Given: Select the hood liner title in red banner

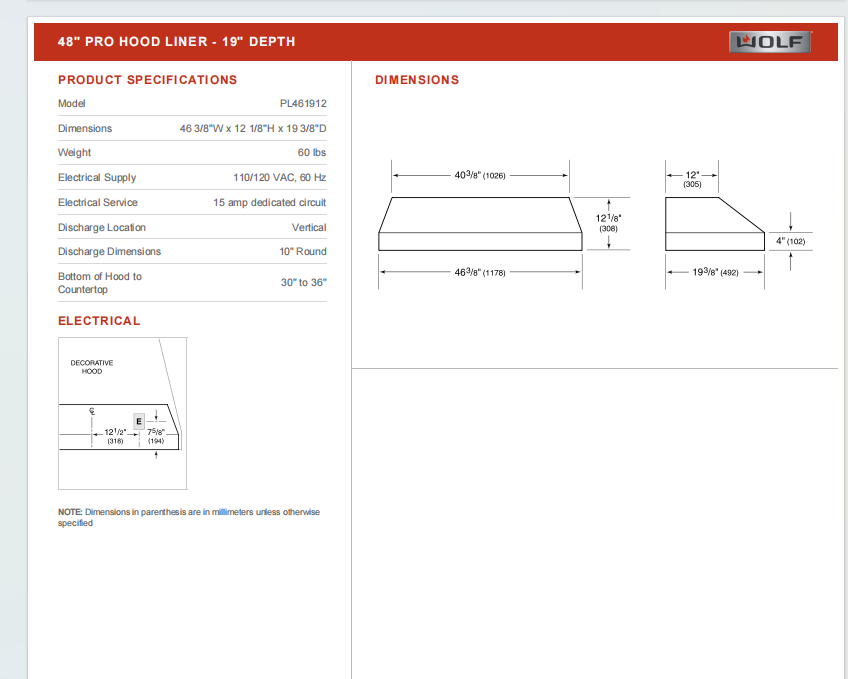Looking at the screenshot, I should [x=176, y=42].
